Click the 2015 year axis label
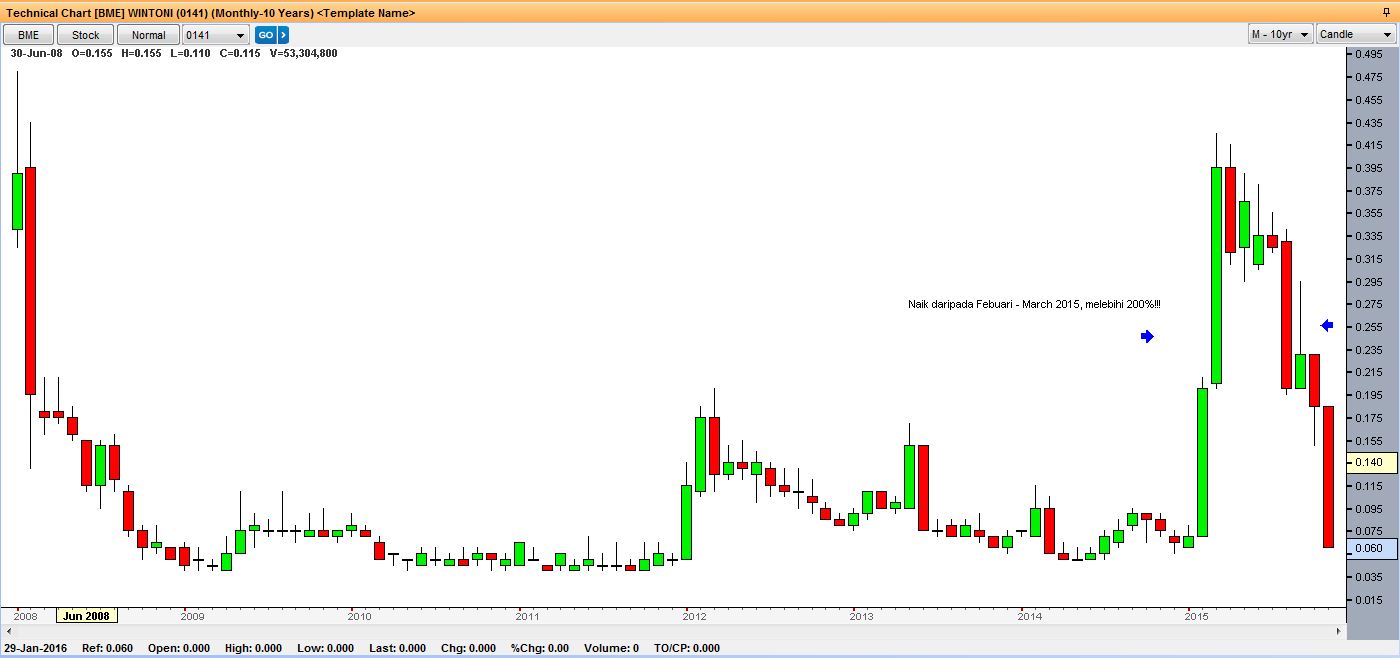 [1196, 616]
